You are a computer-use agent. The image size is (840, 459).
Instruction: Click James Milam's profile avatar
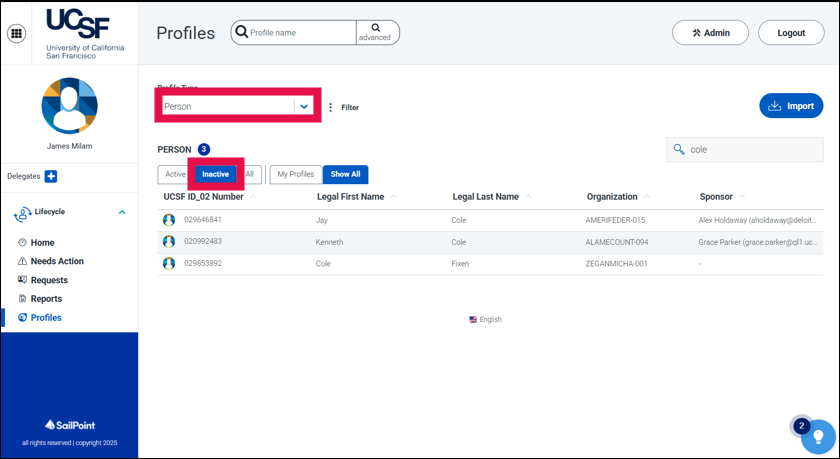(x=70, y=106)
